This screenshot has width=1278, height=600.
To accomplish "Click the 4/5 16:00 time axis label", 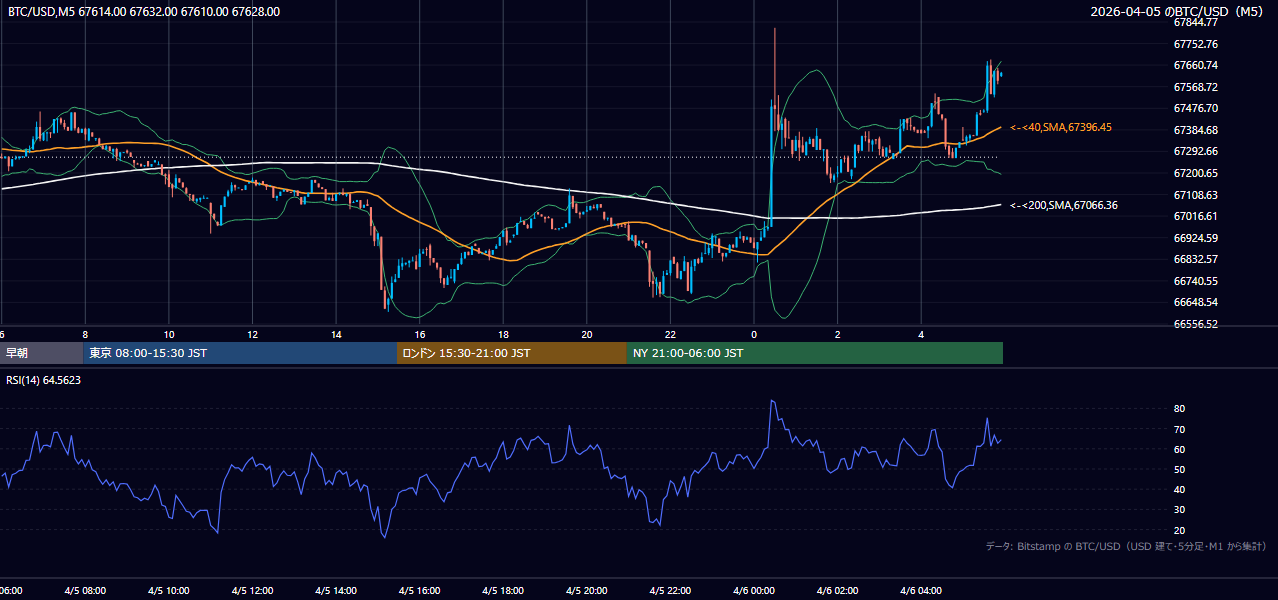I will pos(419,591).
